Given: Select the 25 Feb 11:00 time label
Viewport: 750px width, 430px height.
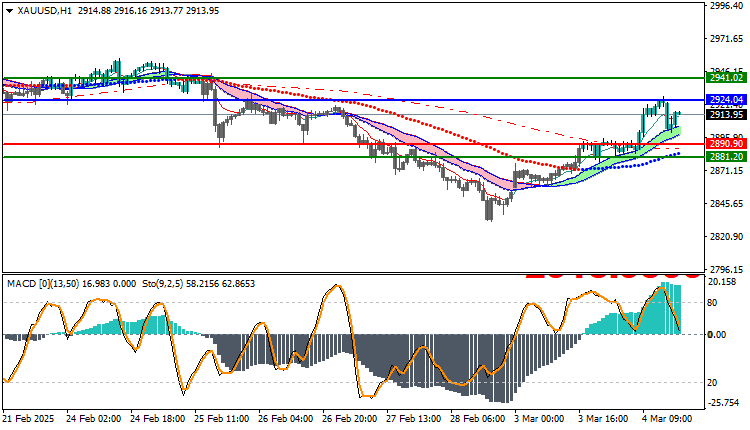Looking at the screenshot, I should [x=221, y=419].
